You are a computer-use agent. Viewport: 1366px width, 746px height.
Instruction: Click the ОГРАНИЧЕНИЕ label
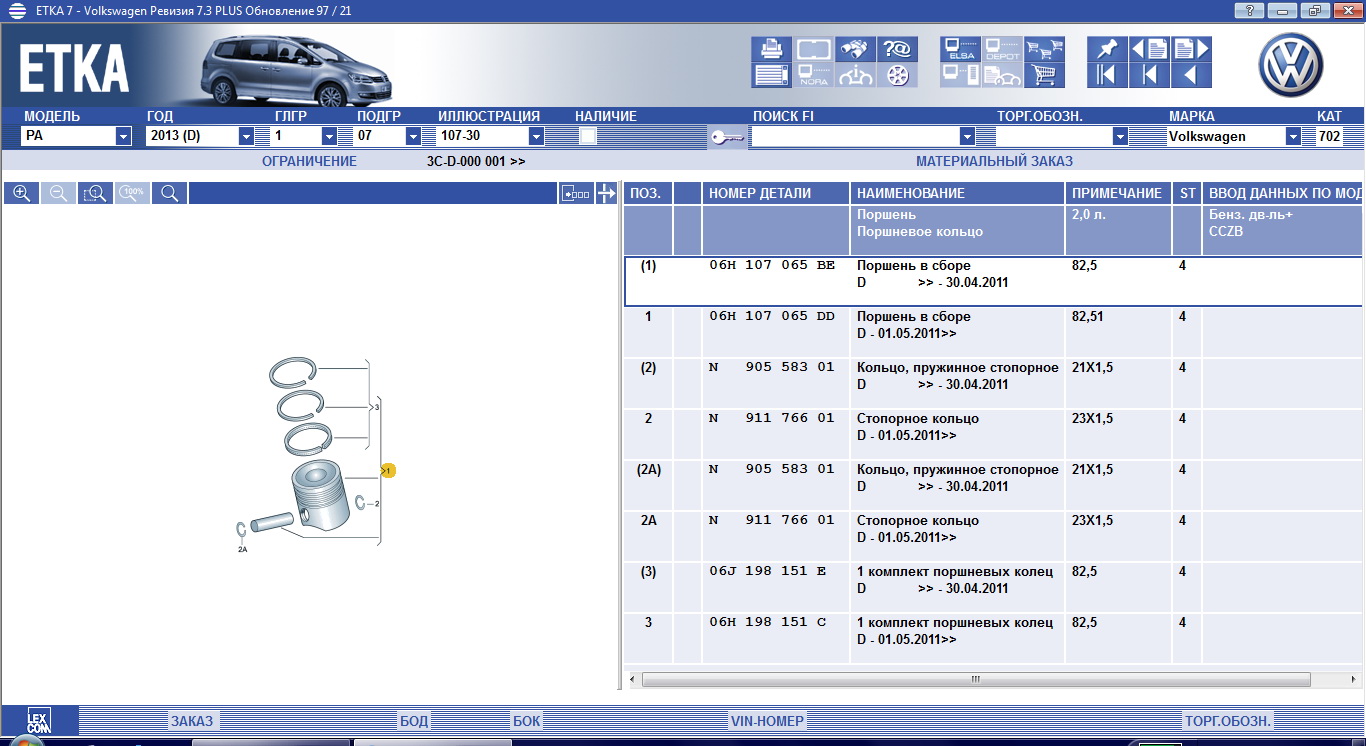[x=309, y=161]
